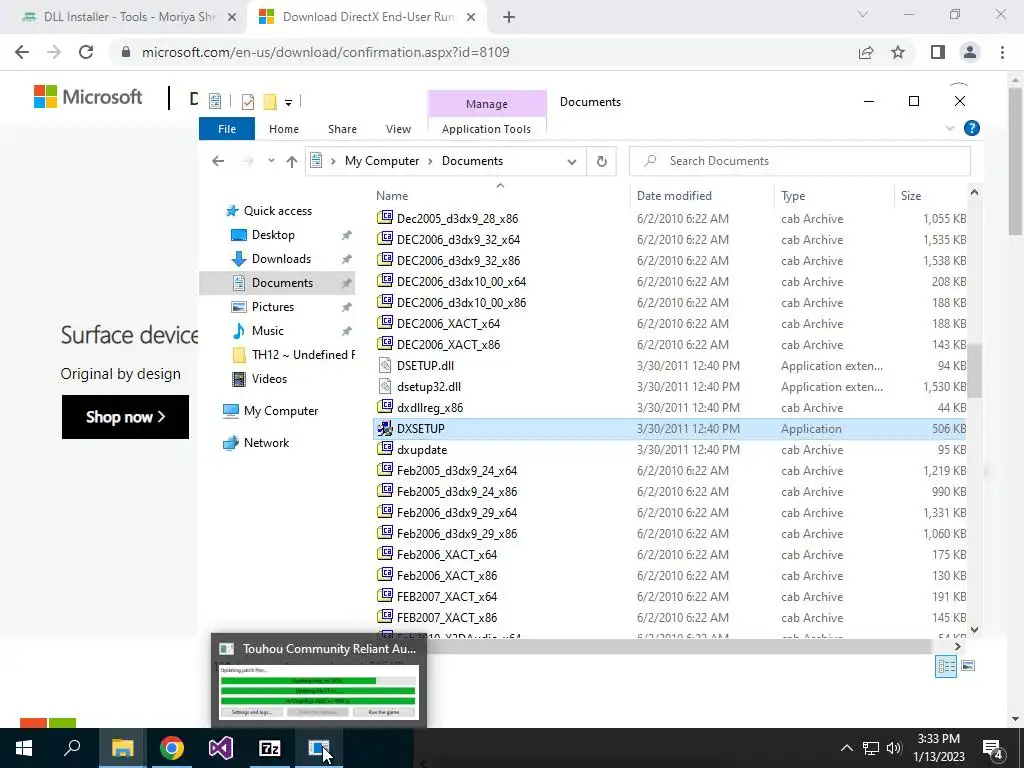Switch to DLL Installer browser tab
The width and height of the screenshot is (1024, 768).
click(x=129, y=17)
